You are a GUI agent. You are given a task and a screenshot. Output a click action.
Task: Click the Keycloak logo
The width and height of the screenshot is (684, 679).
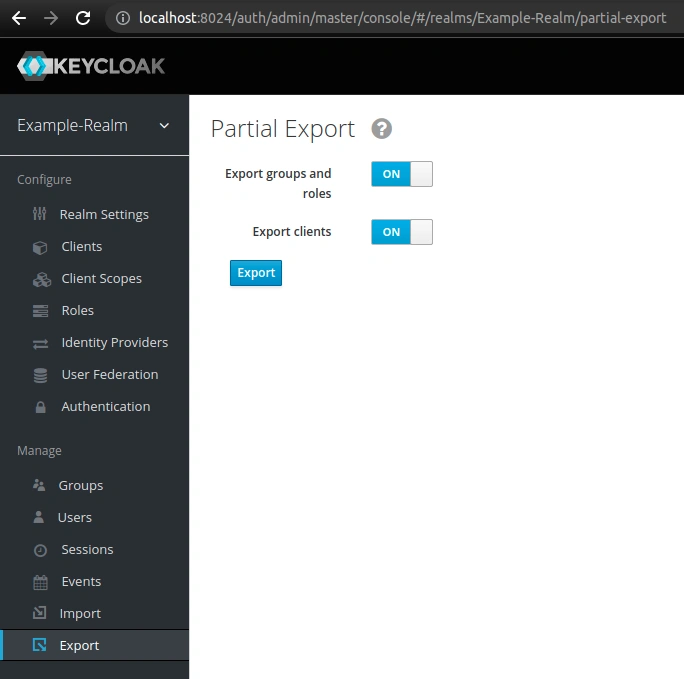(91, 66)
